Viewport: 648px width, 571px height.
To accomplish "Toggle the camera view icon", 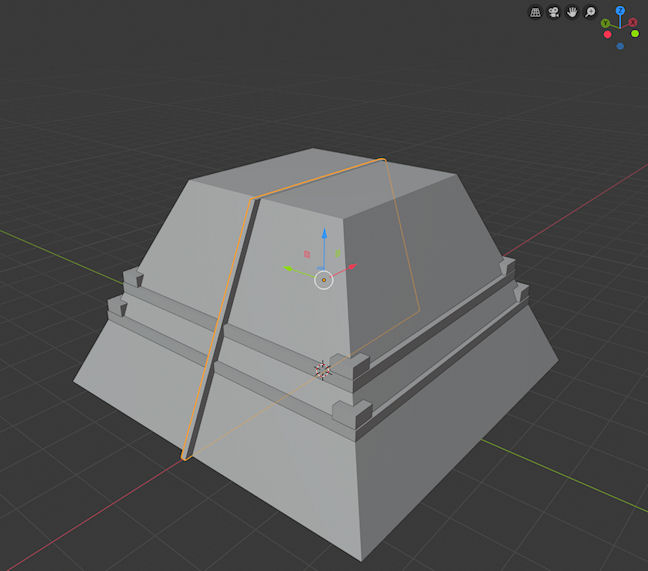I will click(553, 12).
